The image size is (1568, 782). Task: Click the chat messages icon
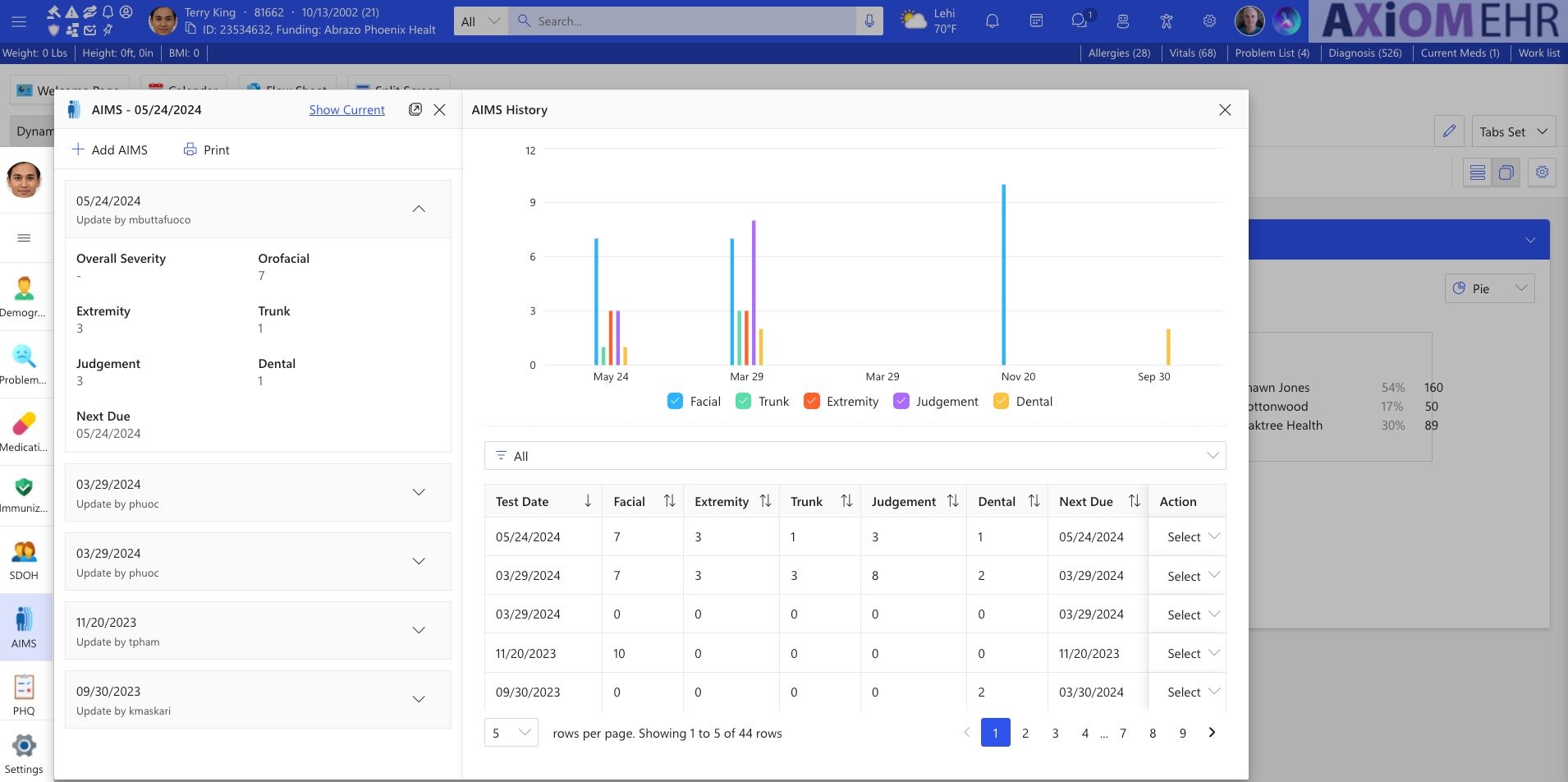click(1080, 21)
